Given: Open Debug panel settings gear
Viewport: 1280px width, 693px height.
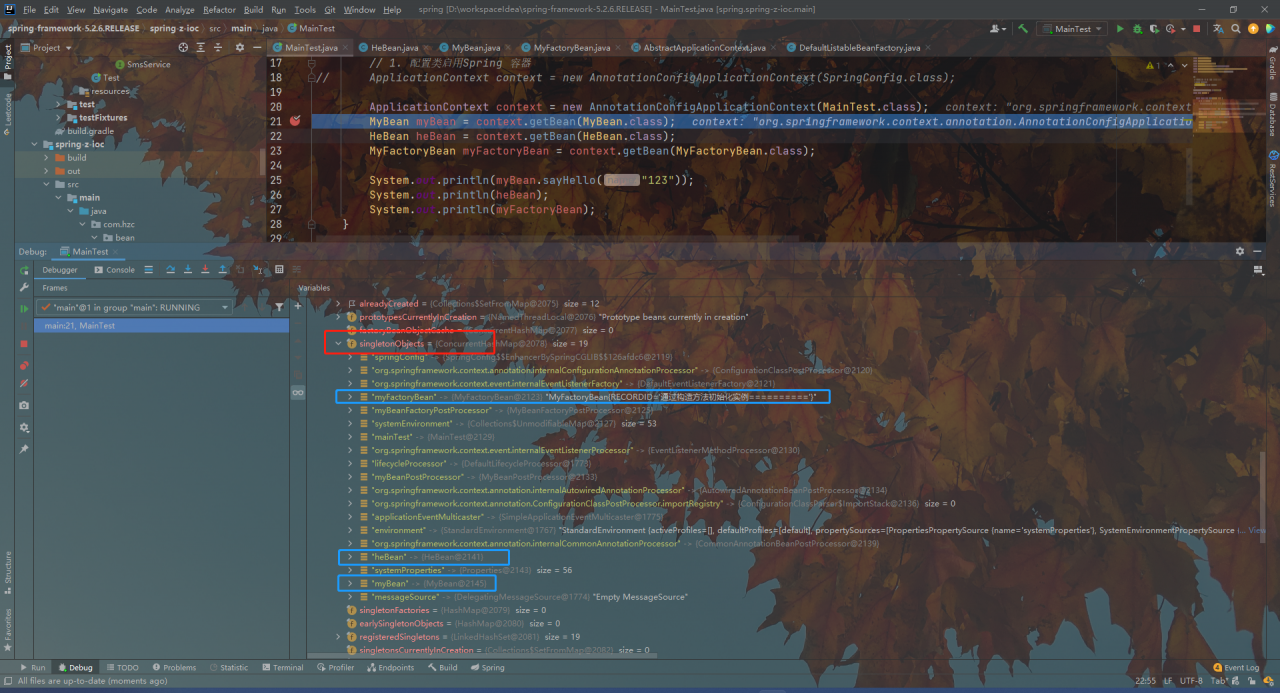Looking at the screenshot, I should [x=24, y=428].
